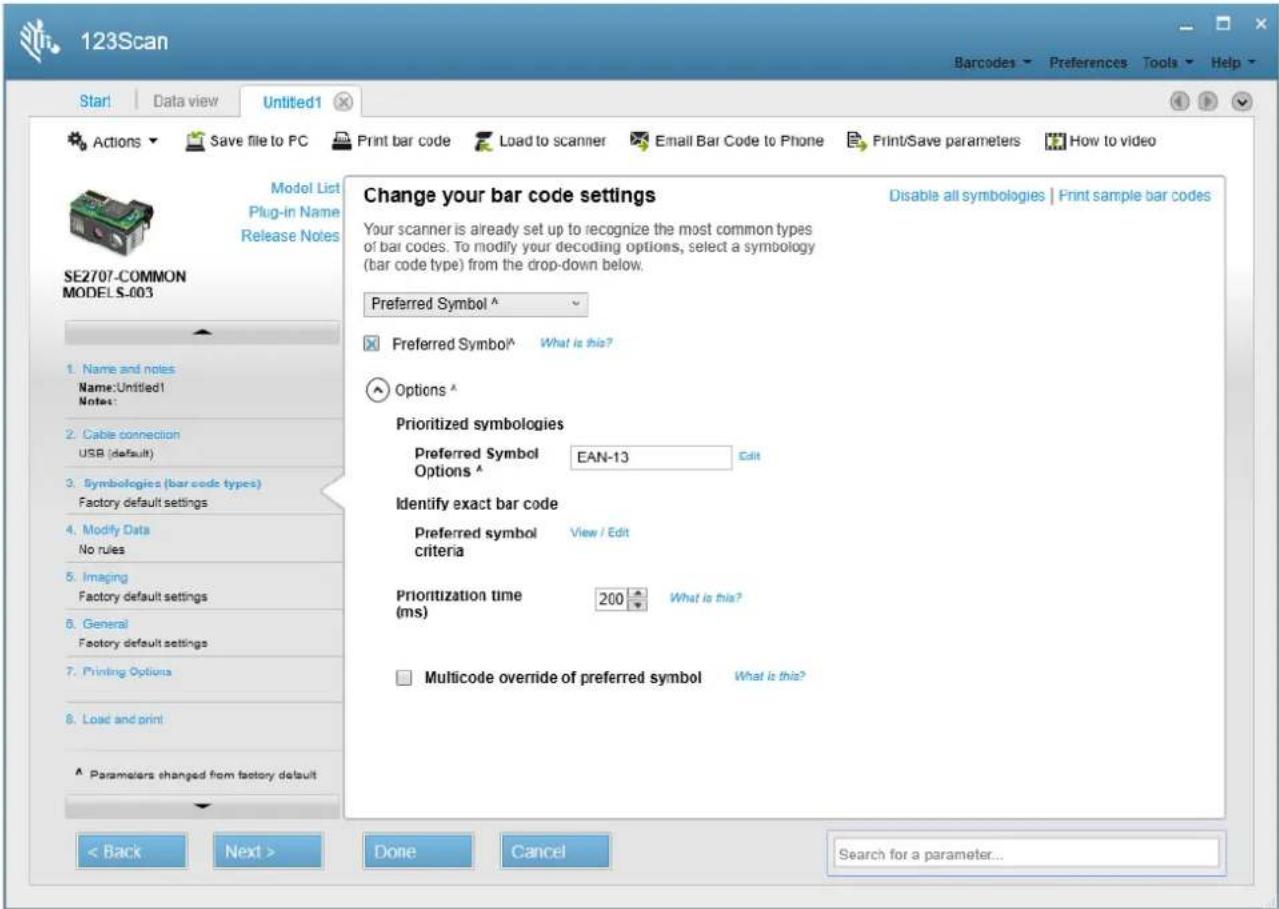Viewport: 1279px width, 909px height.
Task: Click the Print bar code printer icon
Action: pos(342,141)
